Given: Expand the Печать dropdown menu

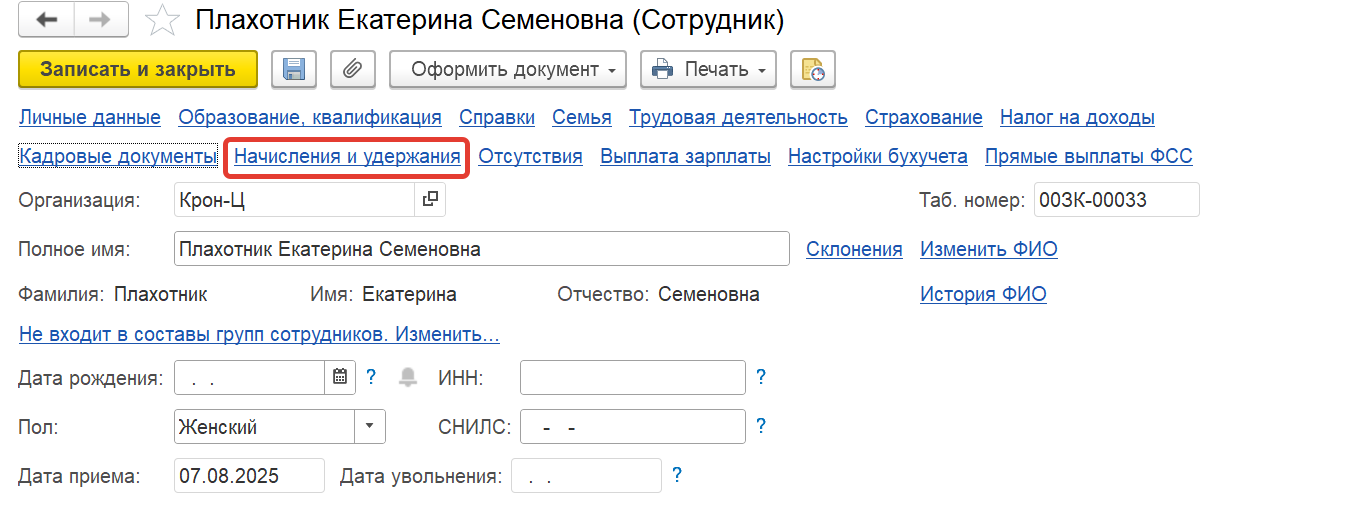Looking at the screenshot, I should pyautogui.click(x=708, y=69).
